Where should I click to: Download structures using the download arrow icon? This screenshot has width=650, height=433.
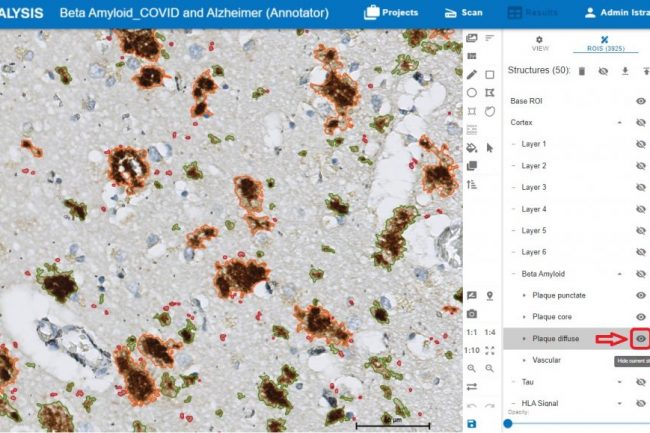625,71
